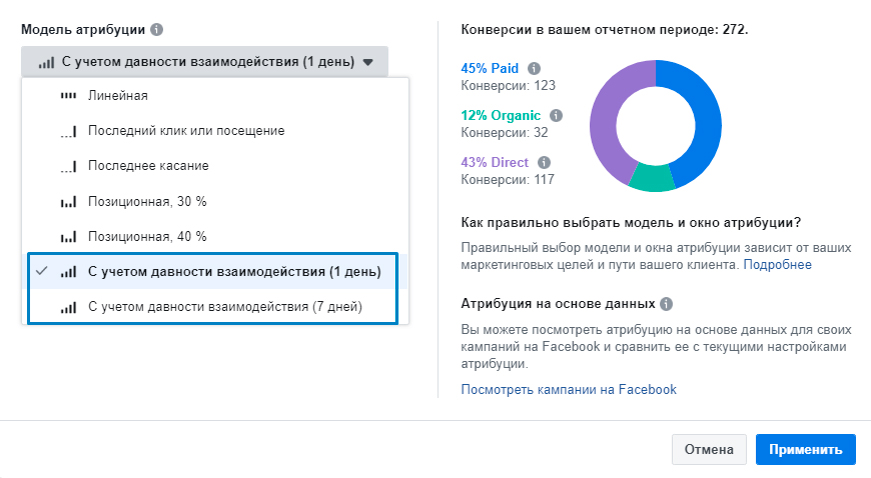The height and width of the screenshot is (478, 871).
Task: Click the info icon beside 12% Organic
Action: point(556,115)
